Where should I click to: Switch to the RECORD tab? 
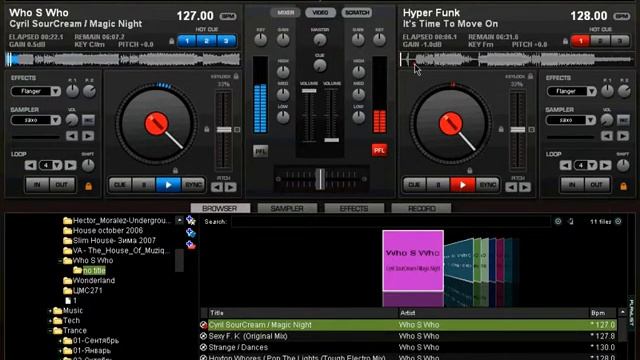pos(421,208)
